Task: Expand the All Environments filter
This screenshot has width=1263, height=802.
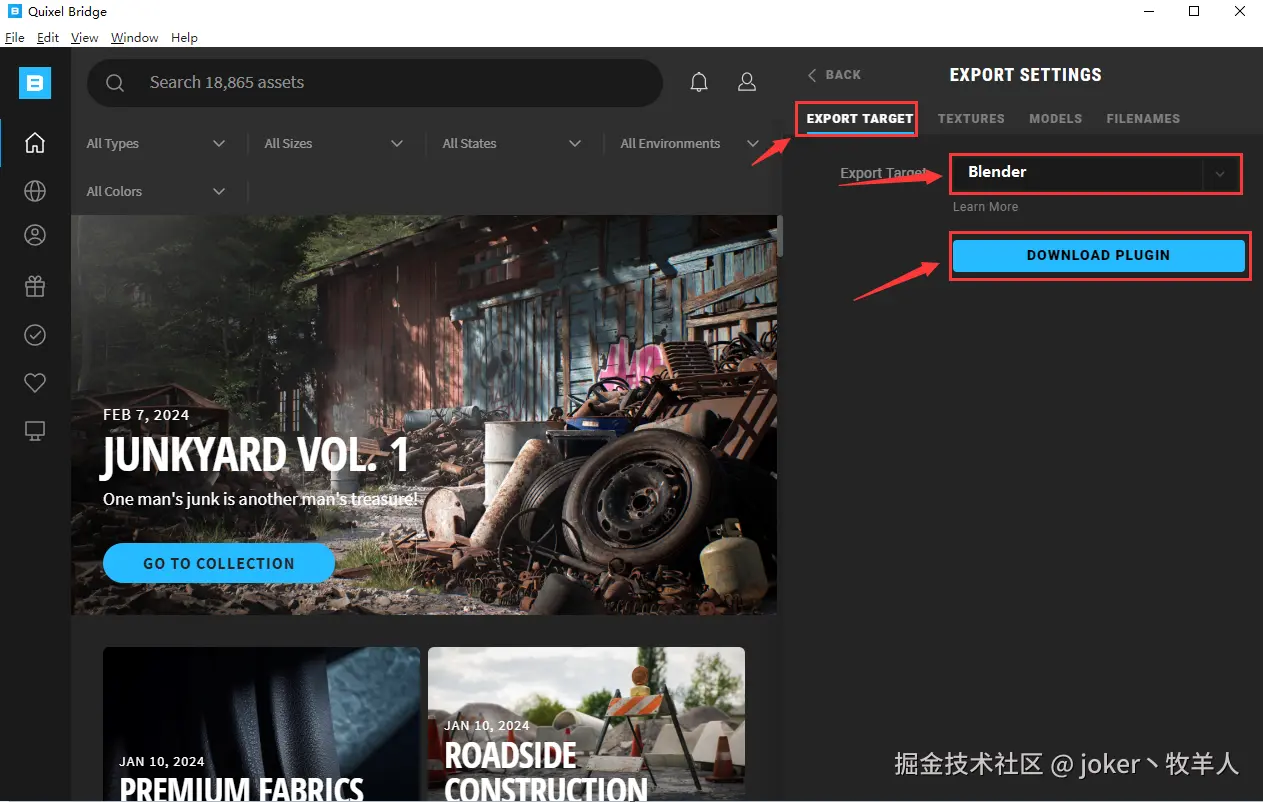Action: coord(690,144)
